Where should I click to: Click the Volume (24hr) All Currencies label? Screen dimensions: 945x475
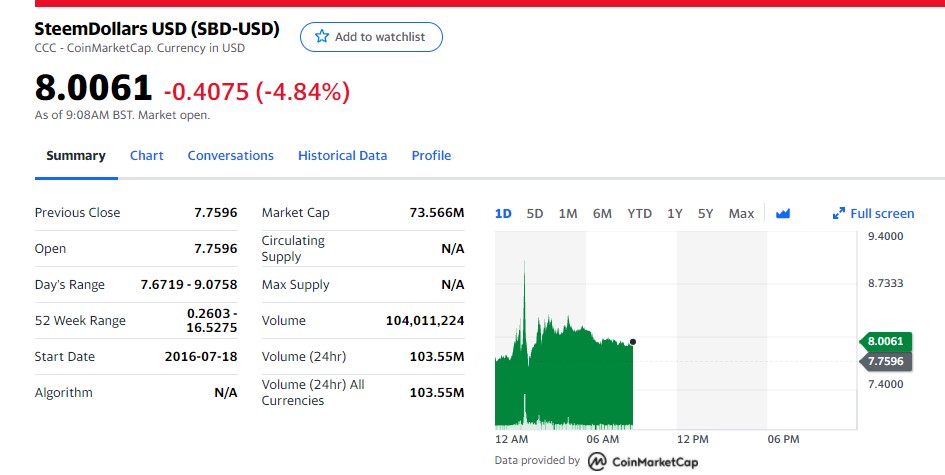tap(313, 392)
